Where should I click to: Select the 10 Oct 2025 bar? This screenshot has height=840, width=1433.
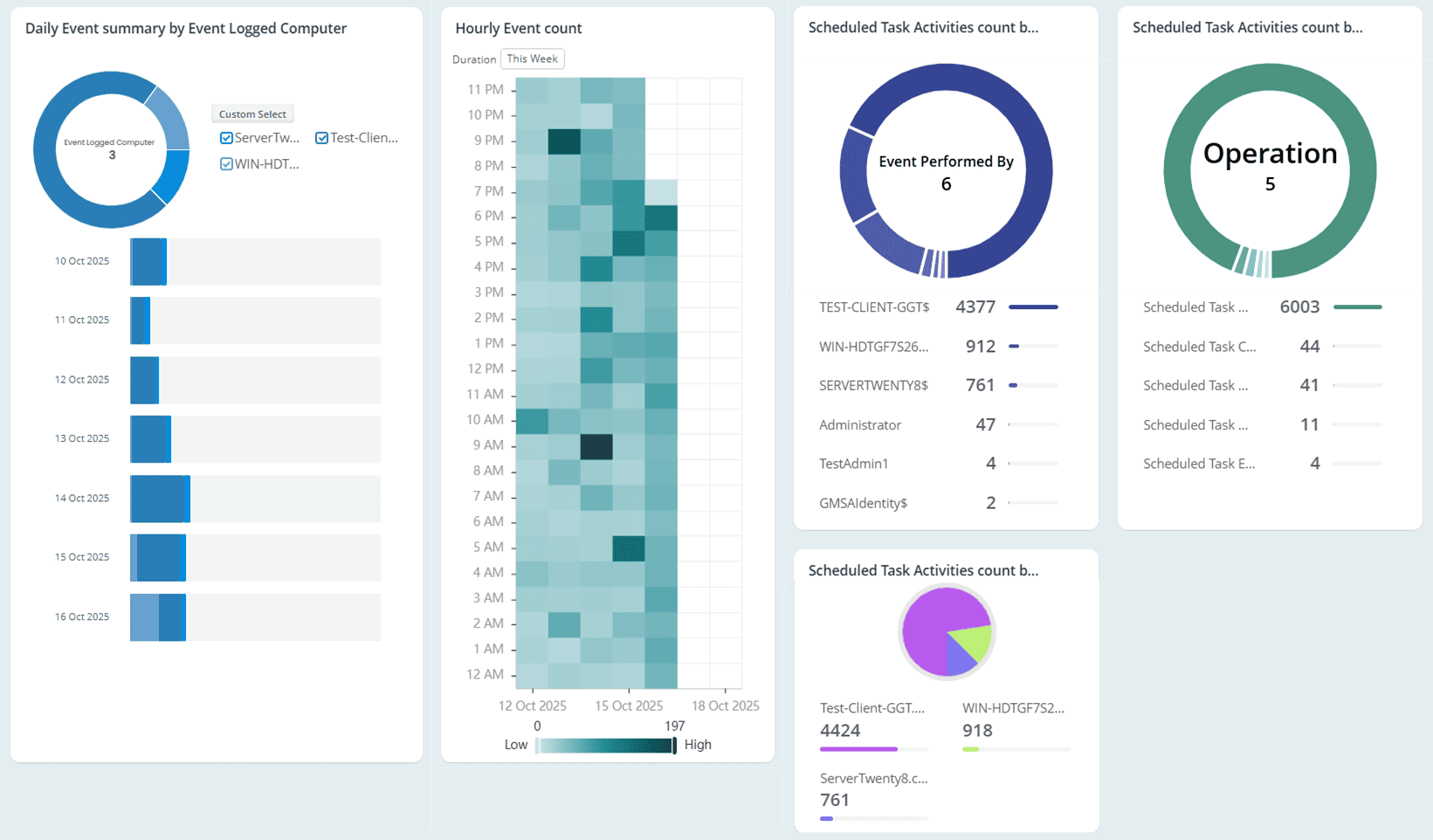click(148, 262)
